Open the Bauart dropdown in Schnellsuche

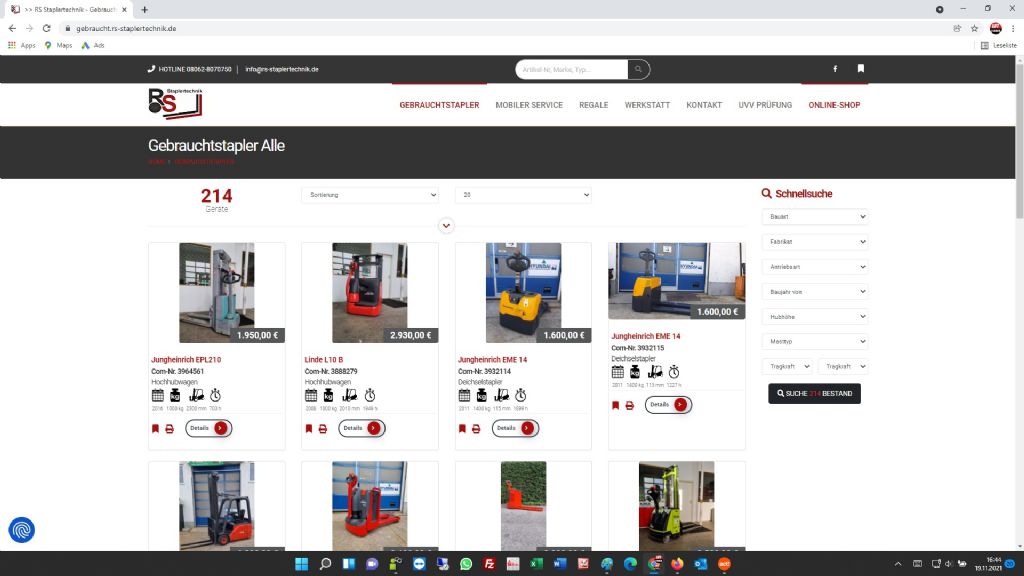coord(815,216)
